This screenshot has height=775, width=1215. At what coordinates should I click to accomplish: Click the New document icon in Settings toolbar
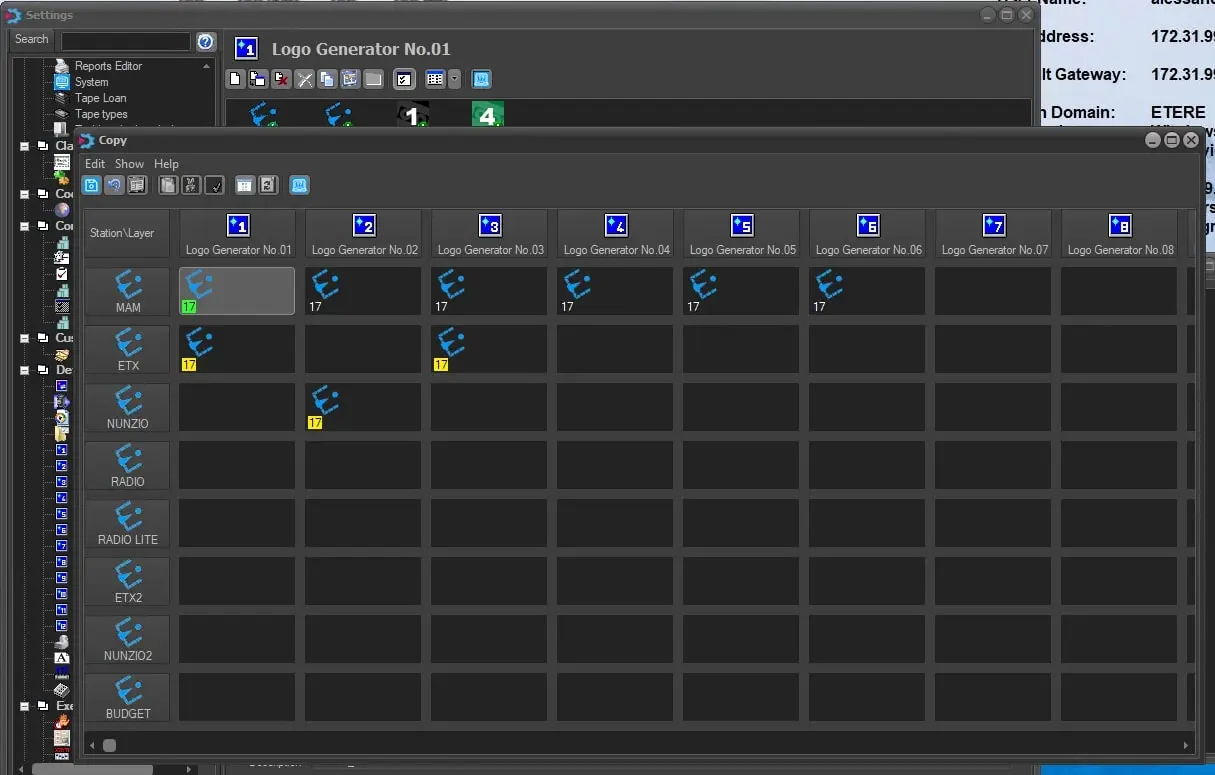tap(236, 79)
